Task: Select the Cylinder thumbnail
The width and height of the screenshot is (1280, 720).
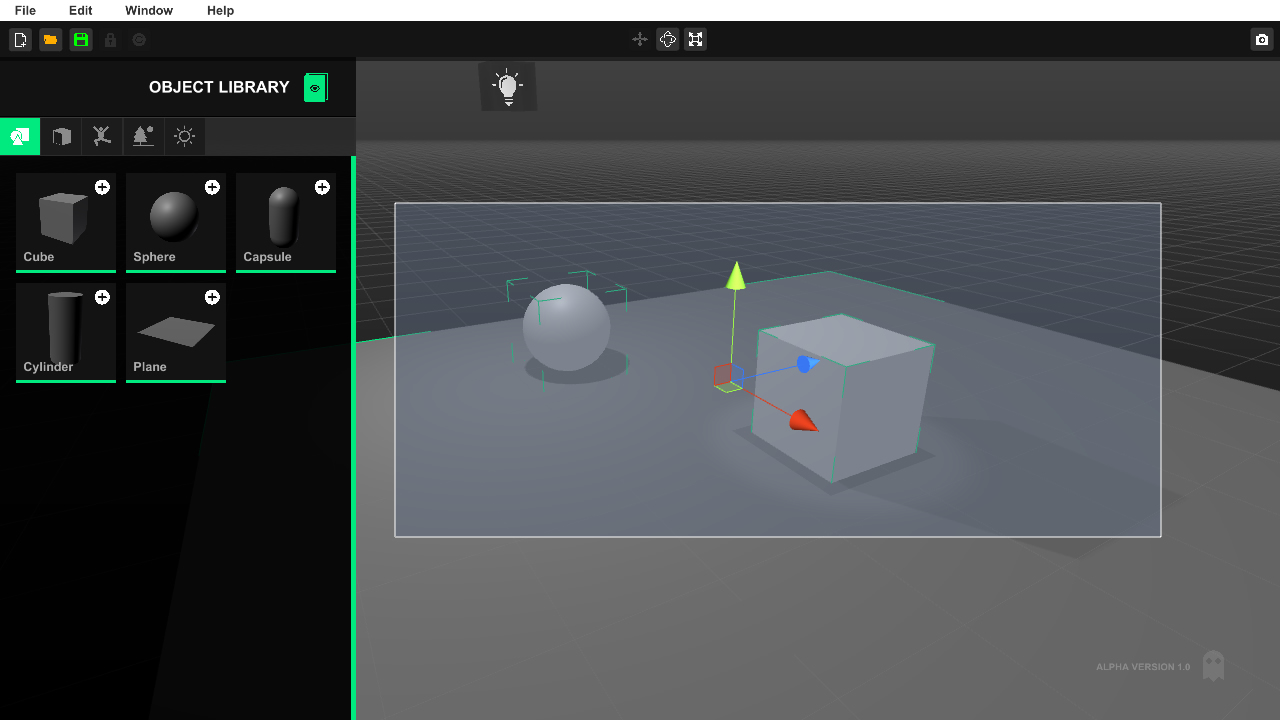Action: (65, 328)
